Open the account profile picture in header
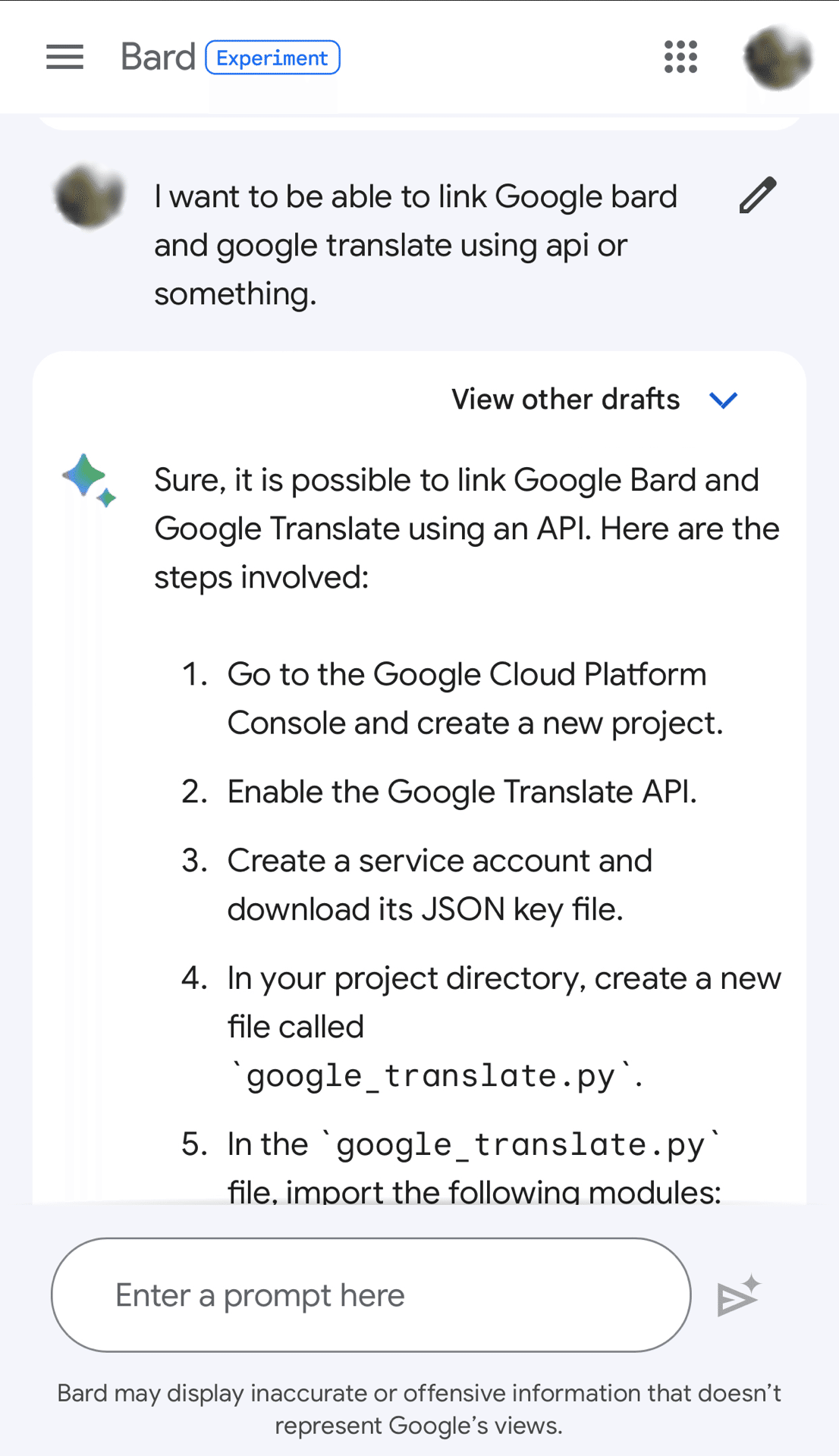Viewport: 839px width, 1456px height. click(778, 58)
